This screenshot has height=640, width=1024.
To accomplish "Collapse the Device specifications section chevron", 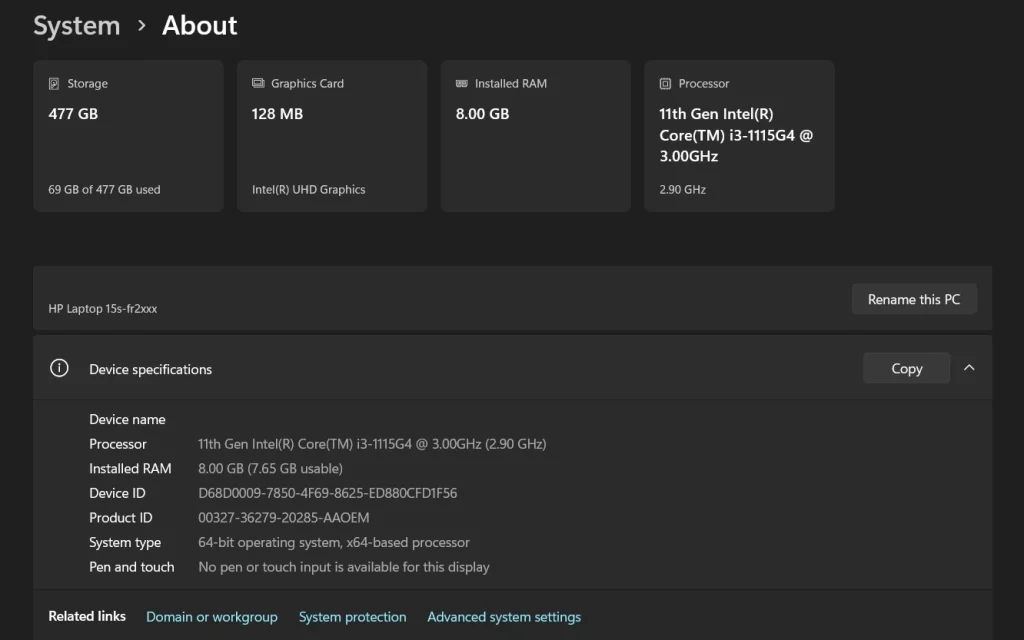I will coord(968,368).
